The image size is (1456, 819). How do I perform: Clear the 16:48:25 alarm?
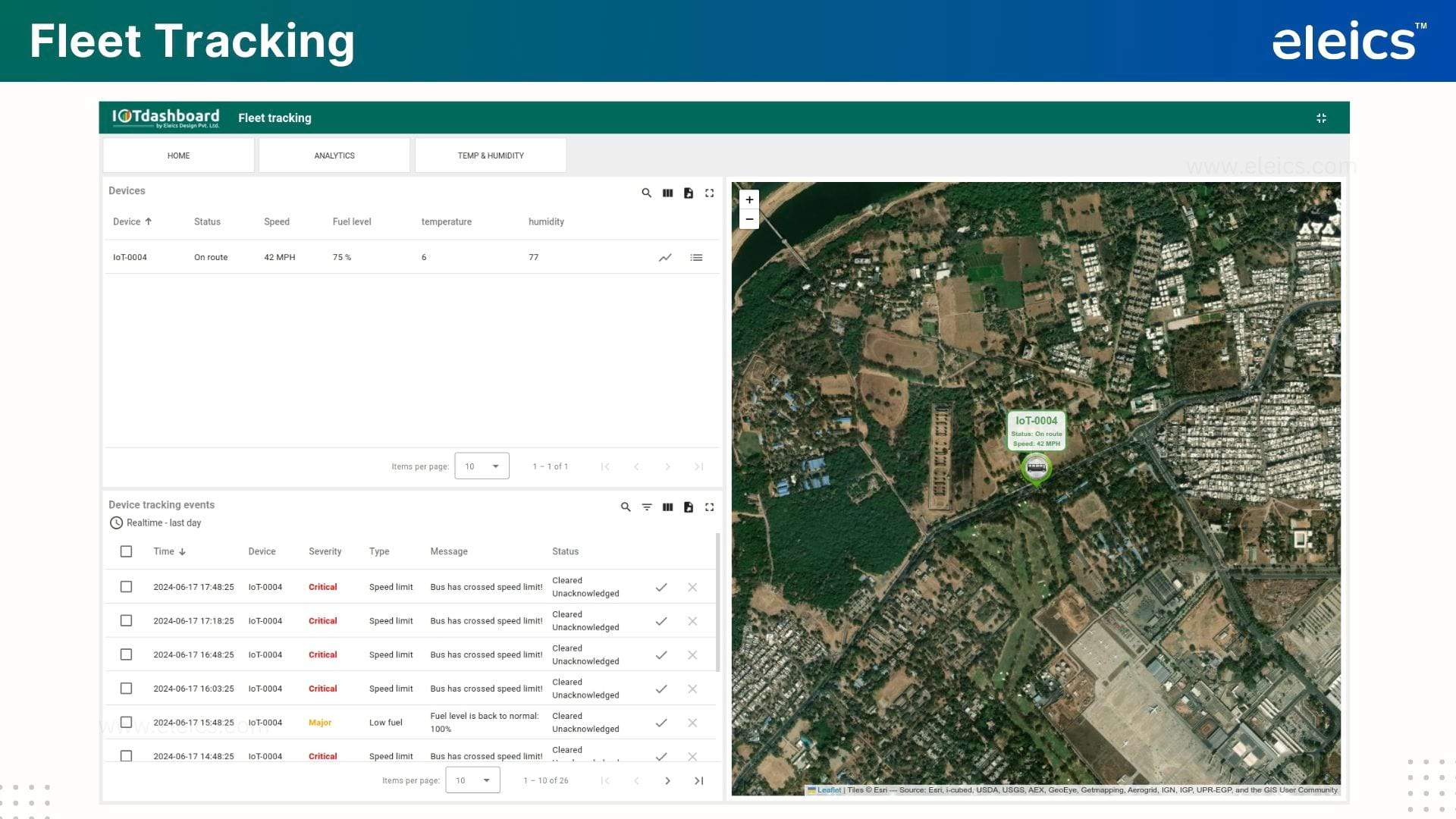tap(692, 655)
